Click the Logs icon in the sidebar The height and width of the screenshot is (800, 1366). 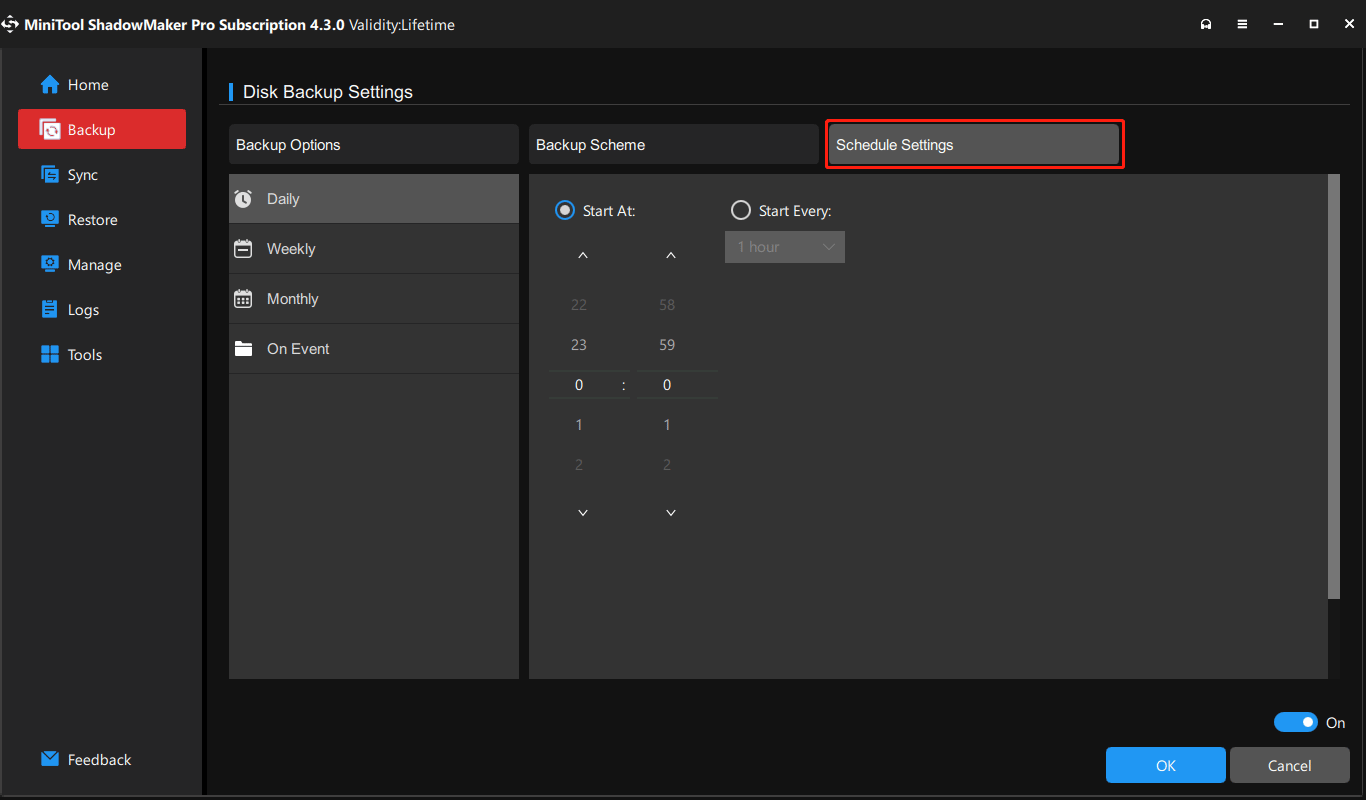pyautogui.click(x=50, y=310)
